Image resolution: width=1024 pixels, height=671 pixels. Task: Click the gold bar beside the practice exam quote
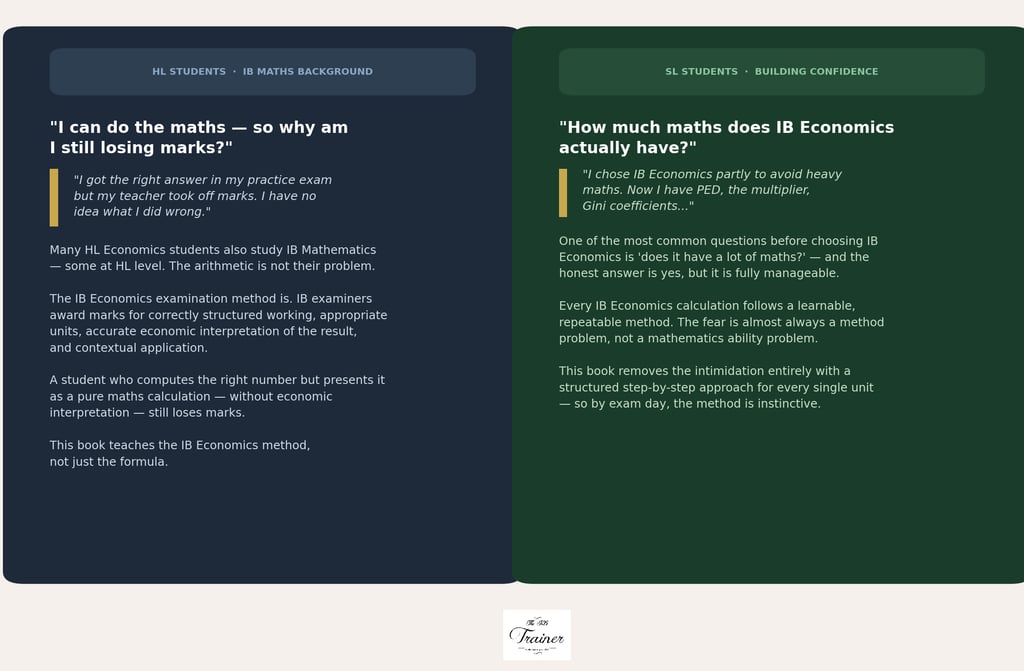pyautogui.click(x=54, y=197)
